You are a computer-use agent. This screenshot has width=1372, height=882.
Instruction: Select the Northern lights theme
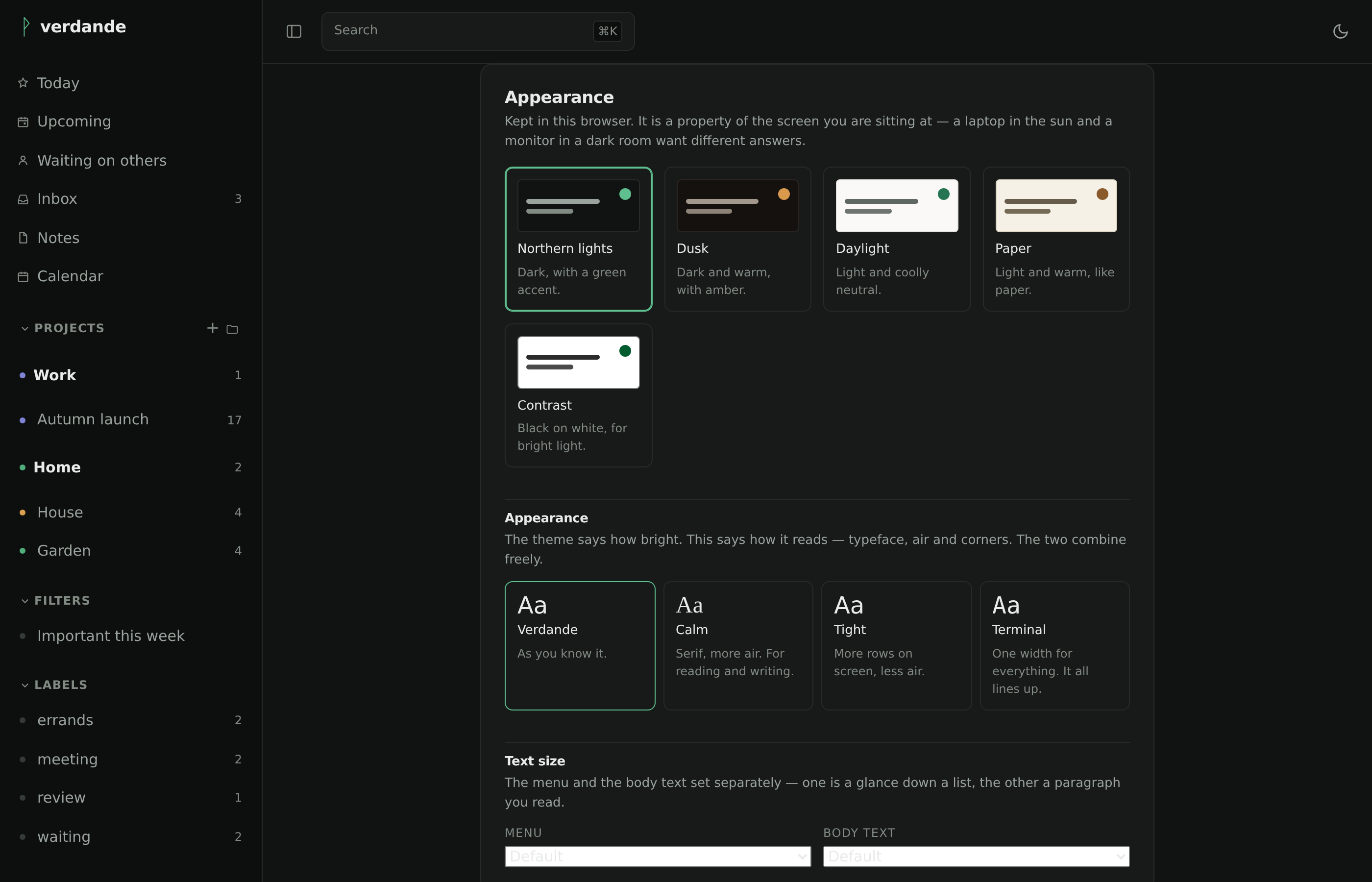click(578, 239)
